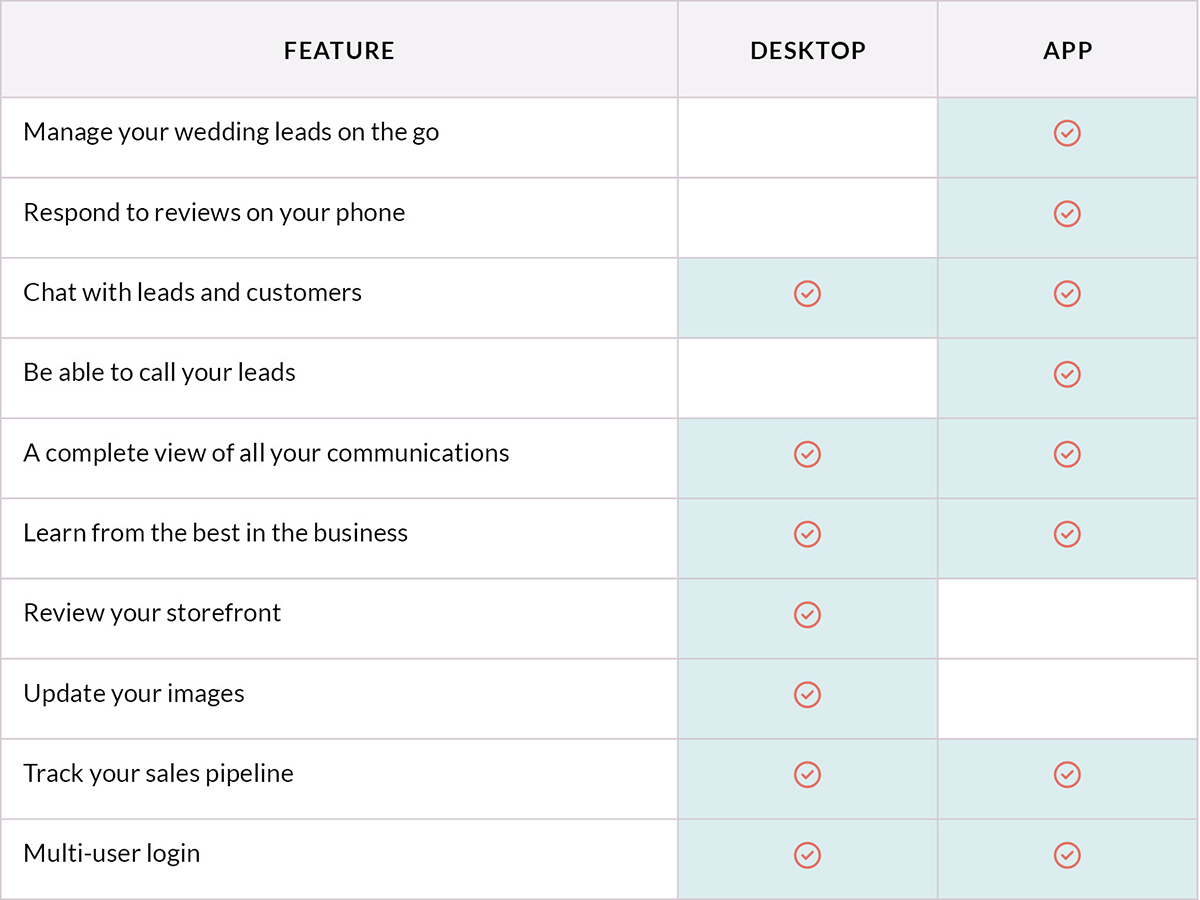Screen dimensions: 1200x900
Task: Click App checkmark for Respond to reviews row
Action: tap(1067, 213)
